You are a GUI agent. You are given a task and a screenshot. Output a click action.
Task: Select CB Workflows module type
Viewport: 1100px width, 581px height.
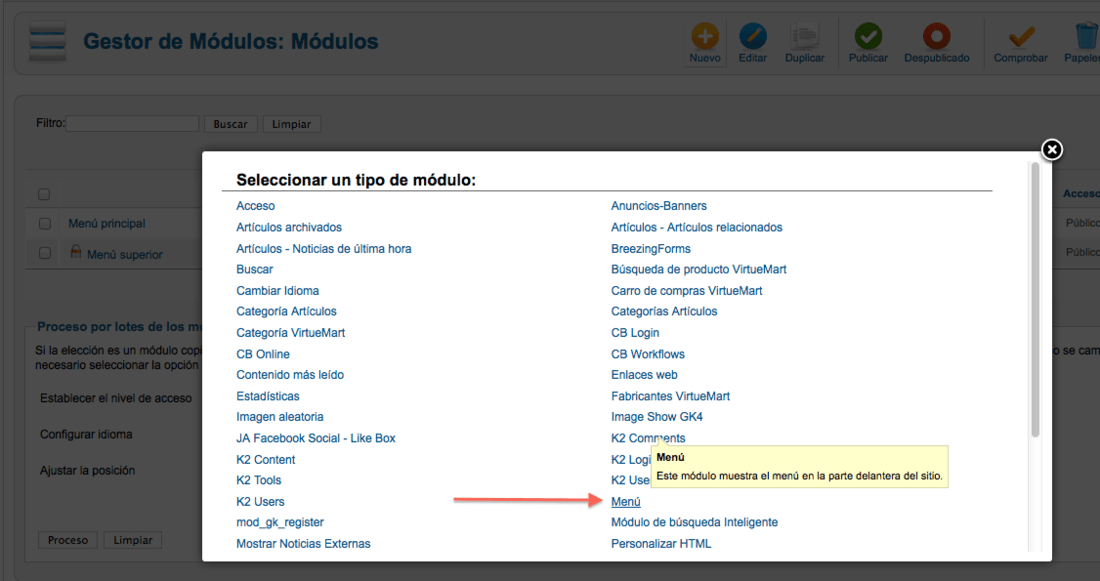(648, 354)
